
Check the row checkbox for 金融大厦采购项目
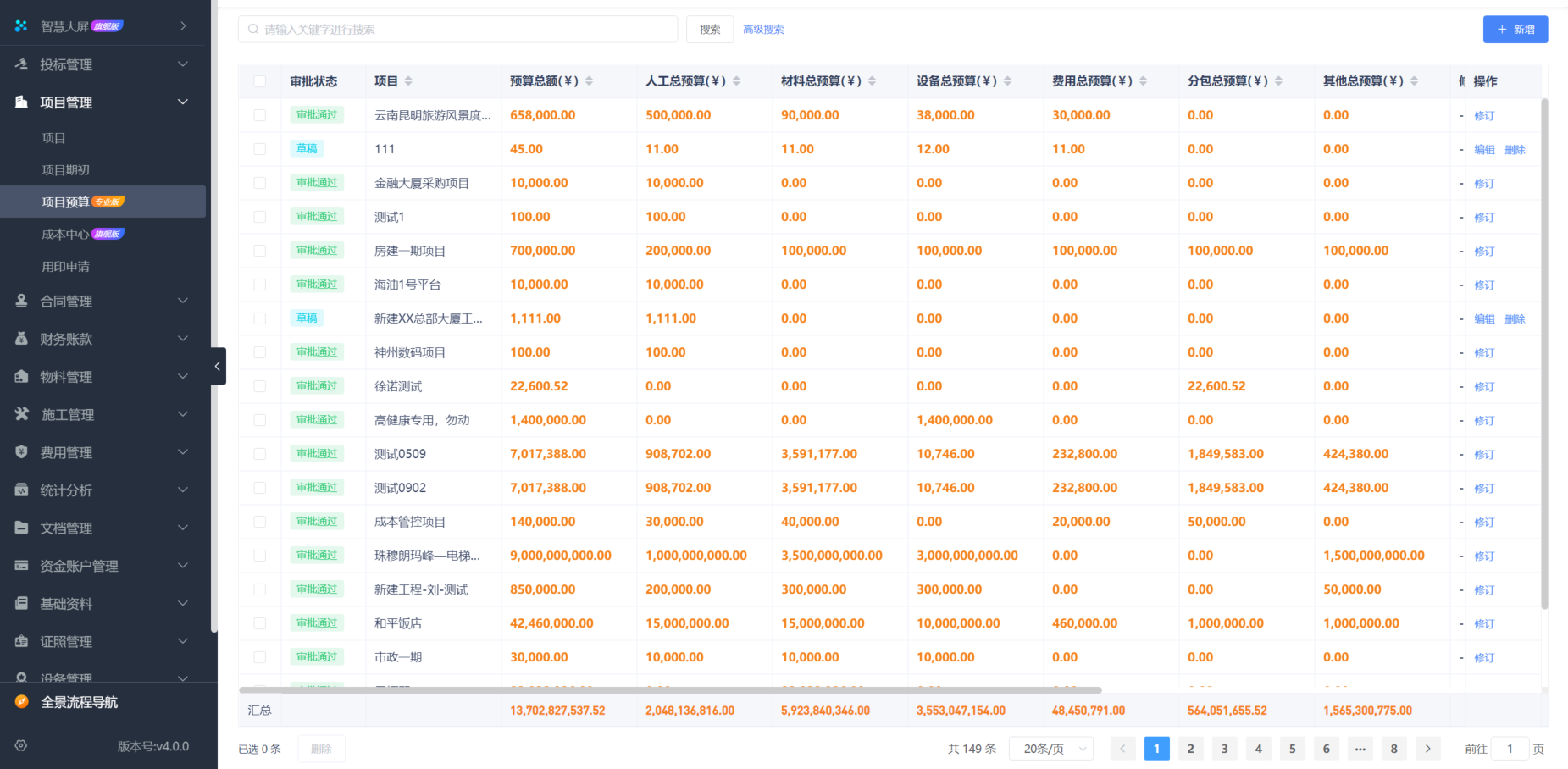coord(260,183)
